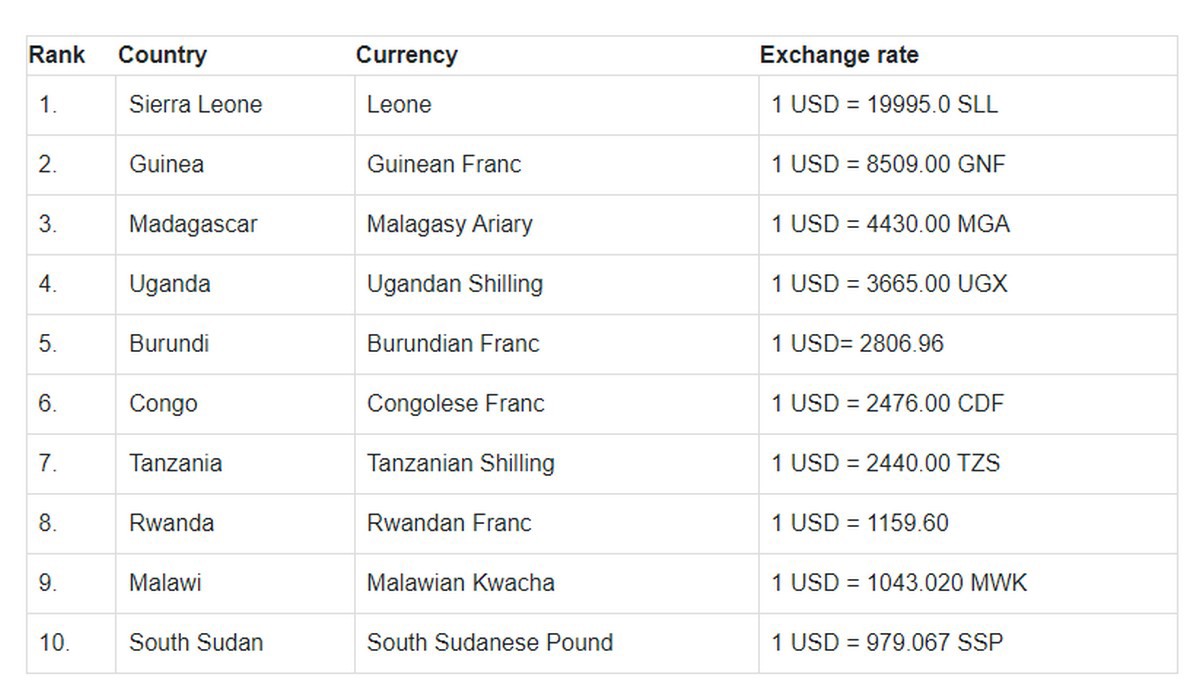The width and height of the screenshot is (1200, 700).
Task: Click the Exchange rate column header
Action: coord(838,55)
